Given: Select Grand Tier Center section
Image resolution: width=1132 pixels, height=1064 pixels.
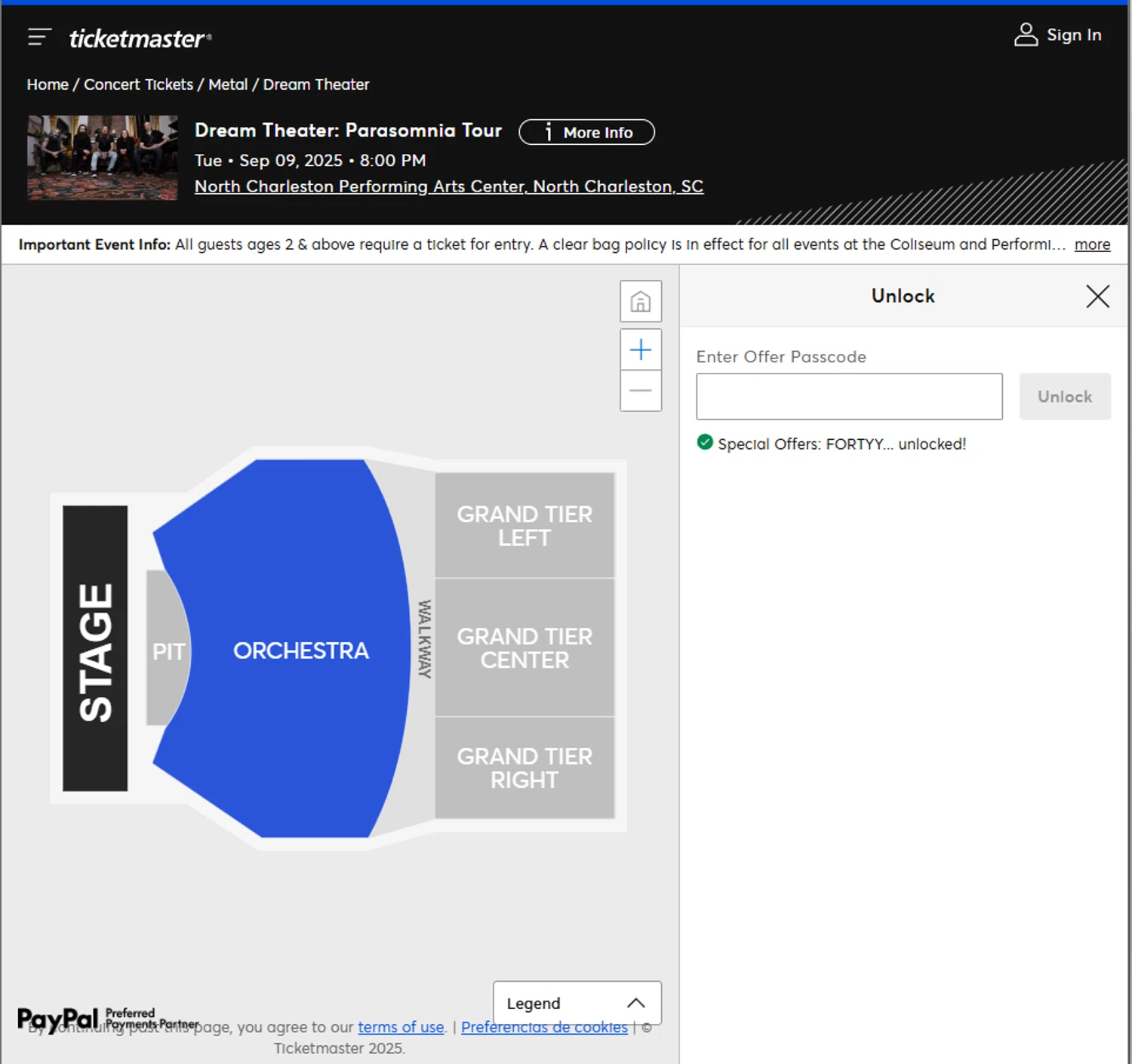Looking at the screenshot, I should tap(524, 647).
